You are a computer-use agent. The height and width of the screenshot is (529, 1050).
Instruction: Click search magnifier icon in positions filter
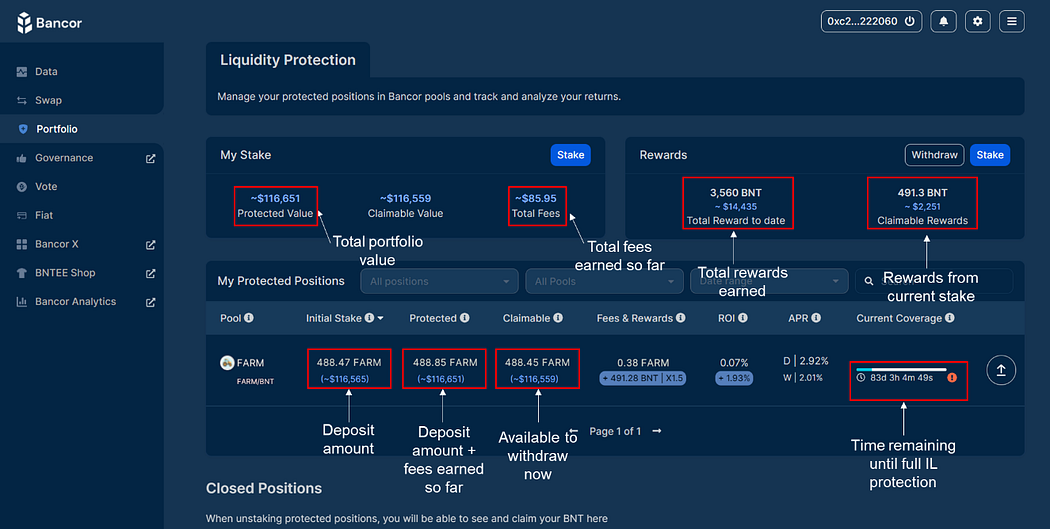click(869, 281)
